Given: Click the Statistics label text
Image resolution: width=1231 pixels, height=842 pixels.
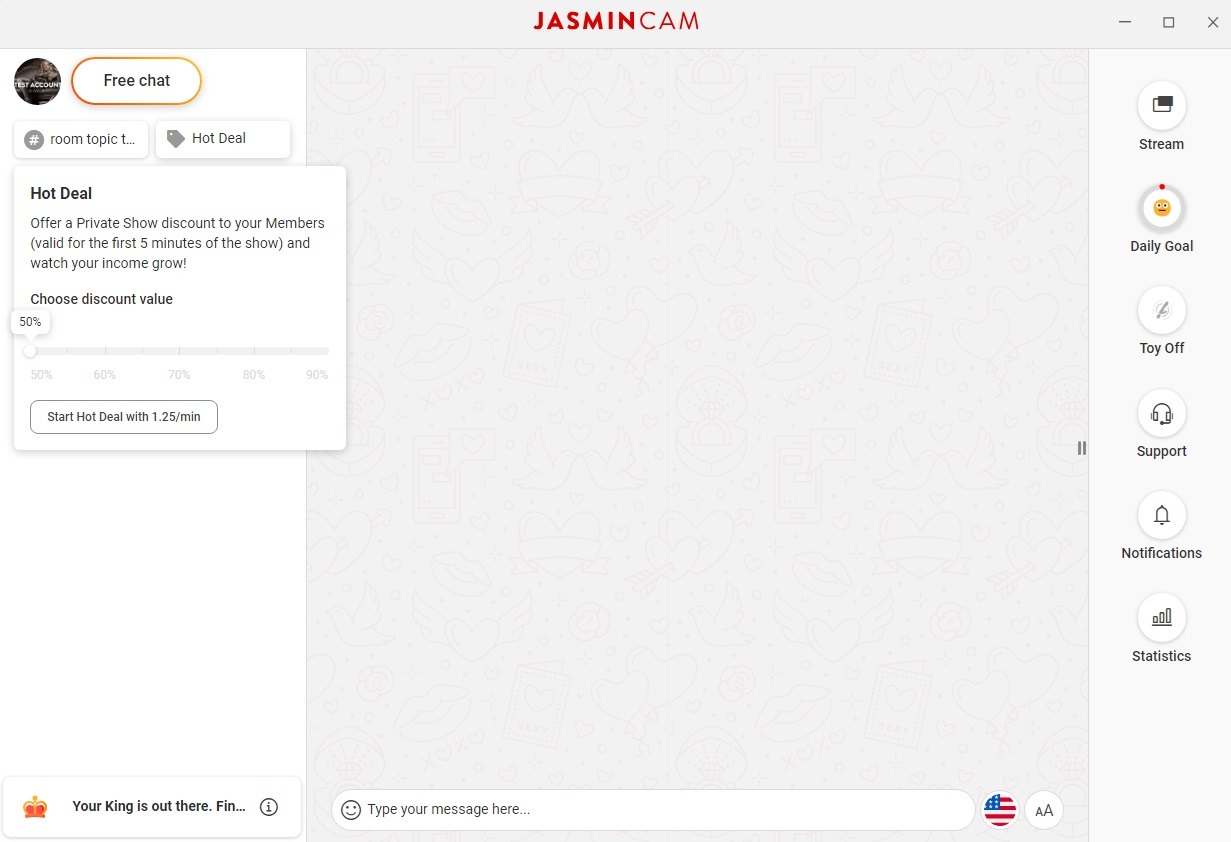Looking at the screenshot, I should pyautogui.click(x=1161, y=656).
